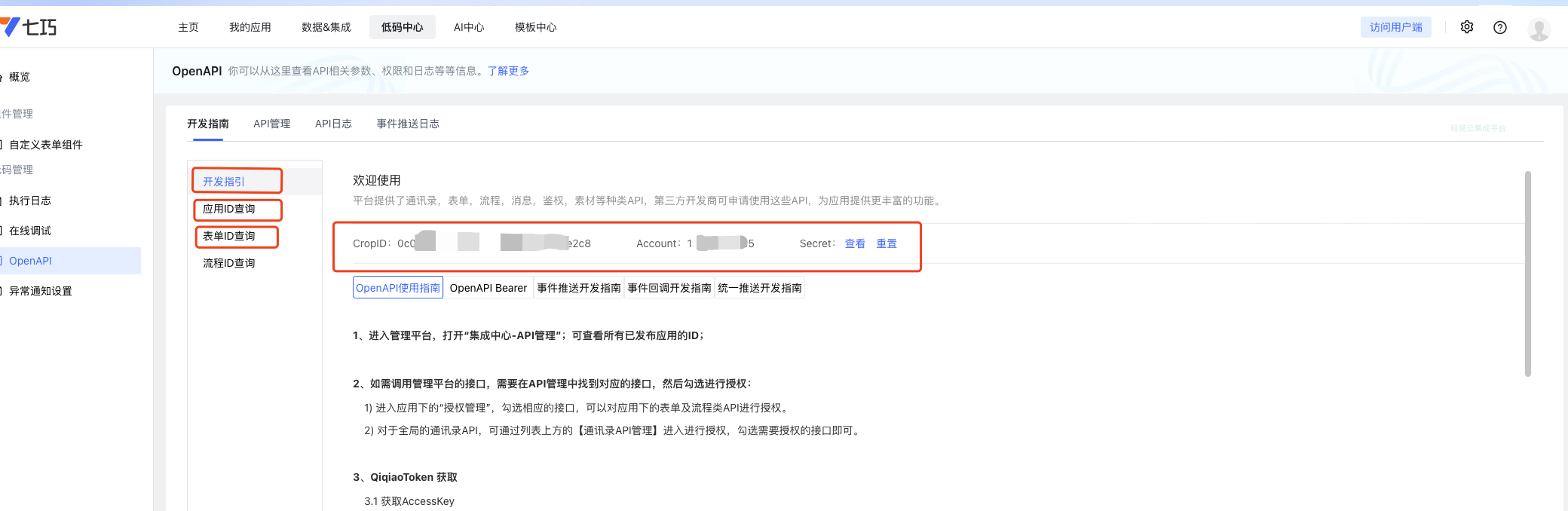Click the guide content vertical scrollbar
Screen dimensions: 1568x511
click(x=1528, y=274)
